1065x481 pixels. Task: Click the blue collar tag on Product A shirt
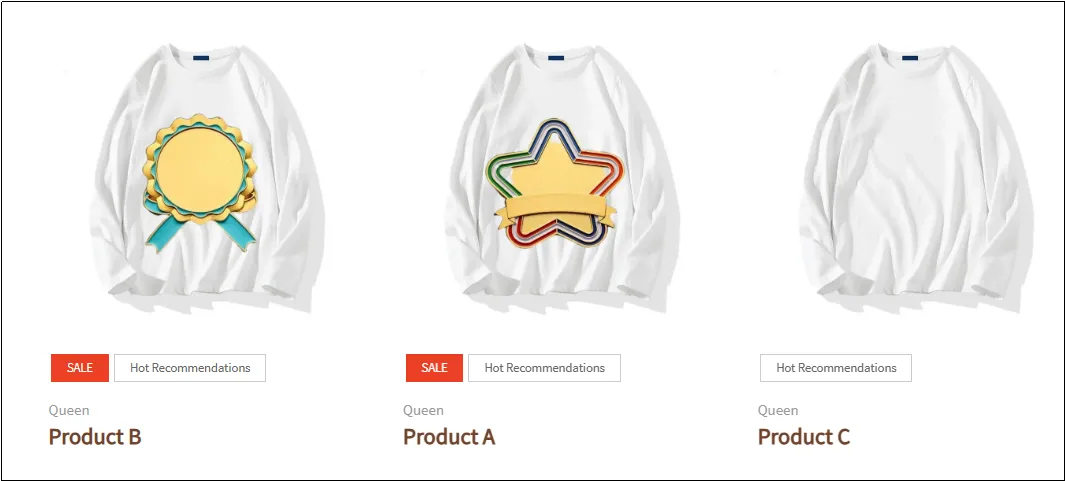(x=556, y=58)
